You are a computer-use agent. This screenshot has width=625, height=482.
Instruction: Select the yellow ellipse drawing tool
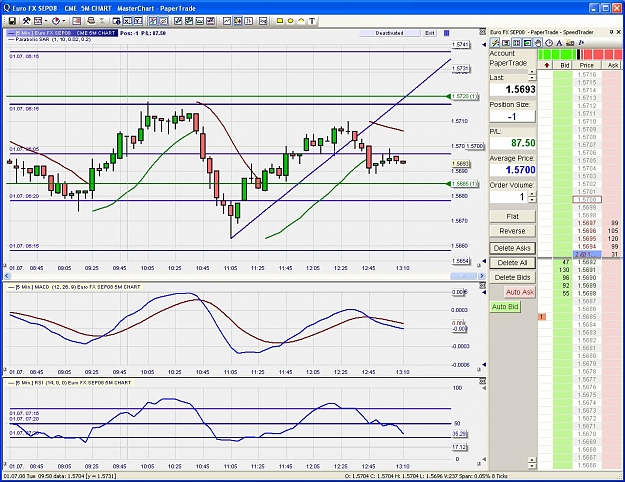(290, 21)
